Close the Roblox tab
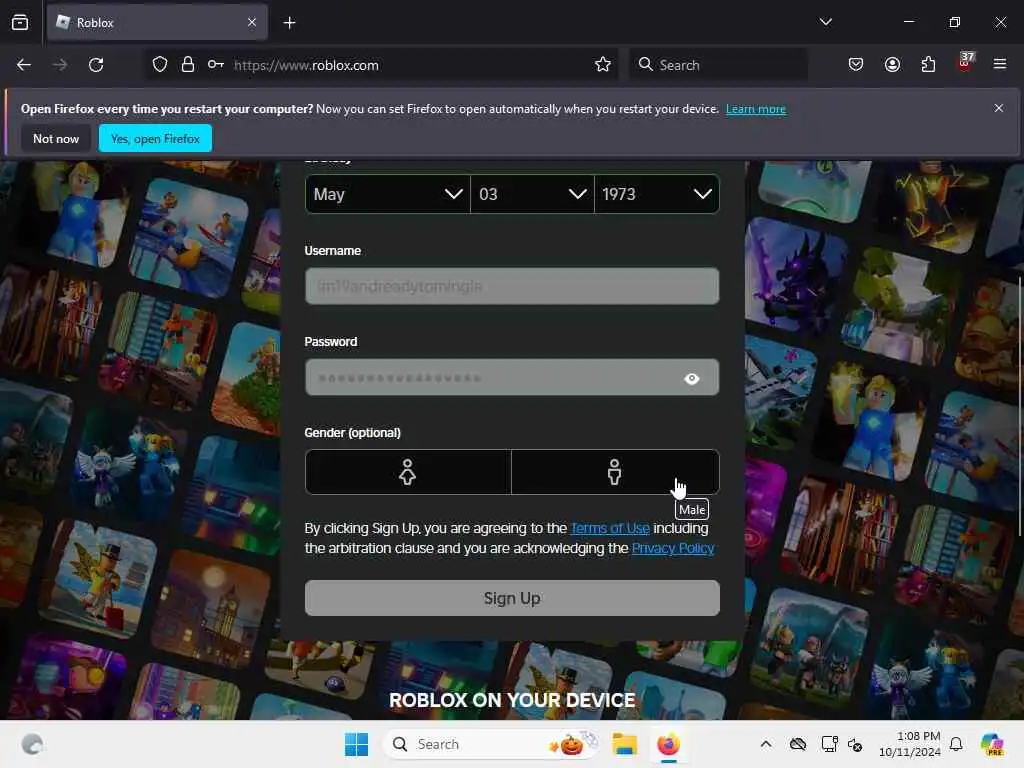 tap(252, 22)
